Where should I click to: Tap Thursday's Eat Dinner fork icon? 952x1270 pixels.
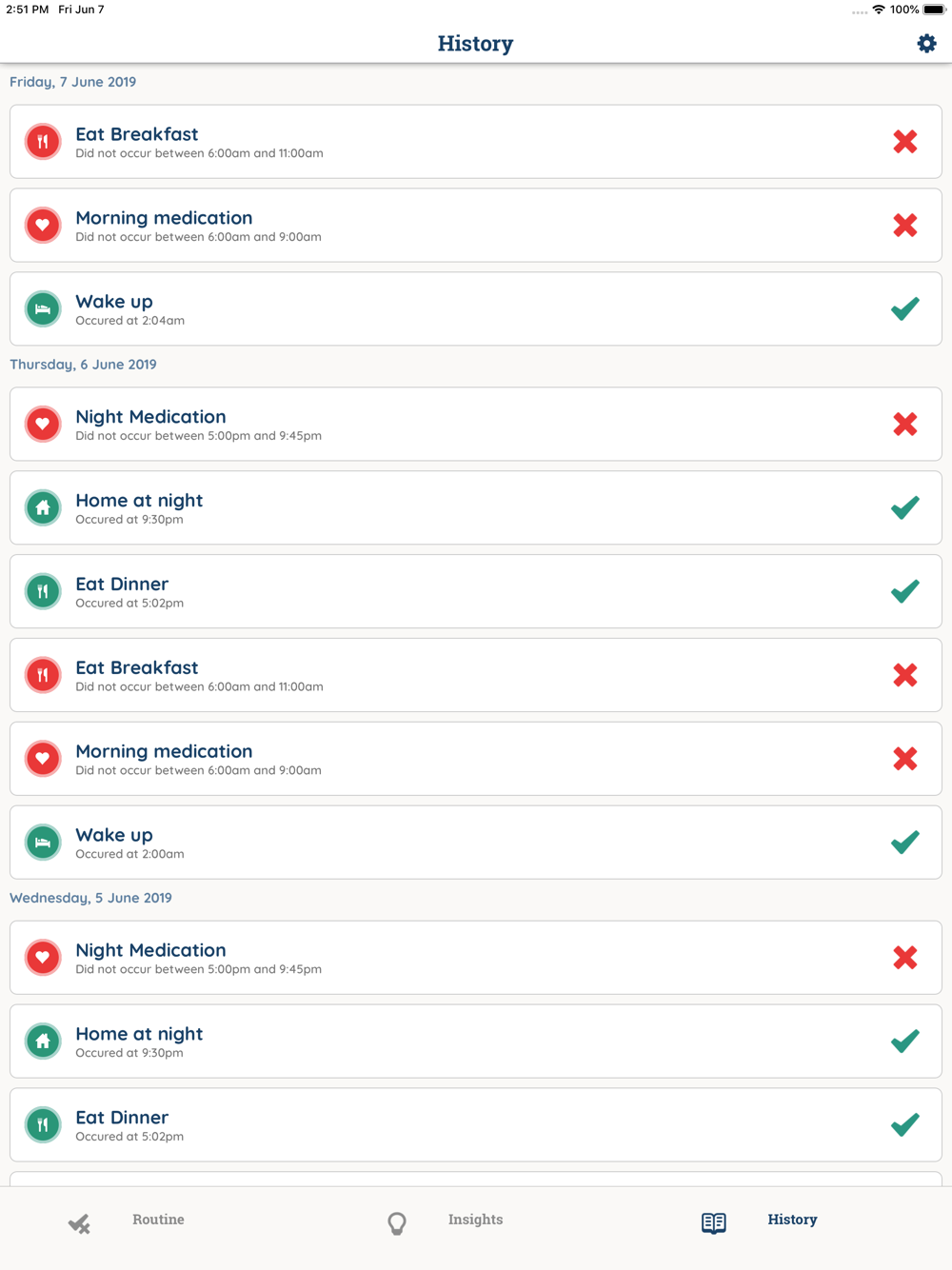tap(43, 592)
